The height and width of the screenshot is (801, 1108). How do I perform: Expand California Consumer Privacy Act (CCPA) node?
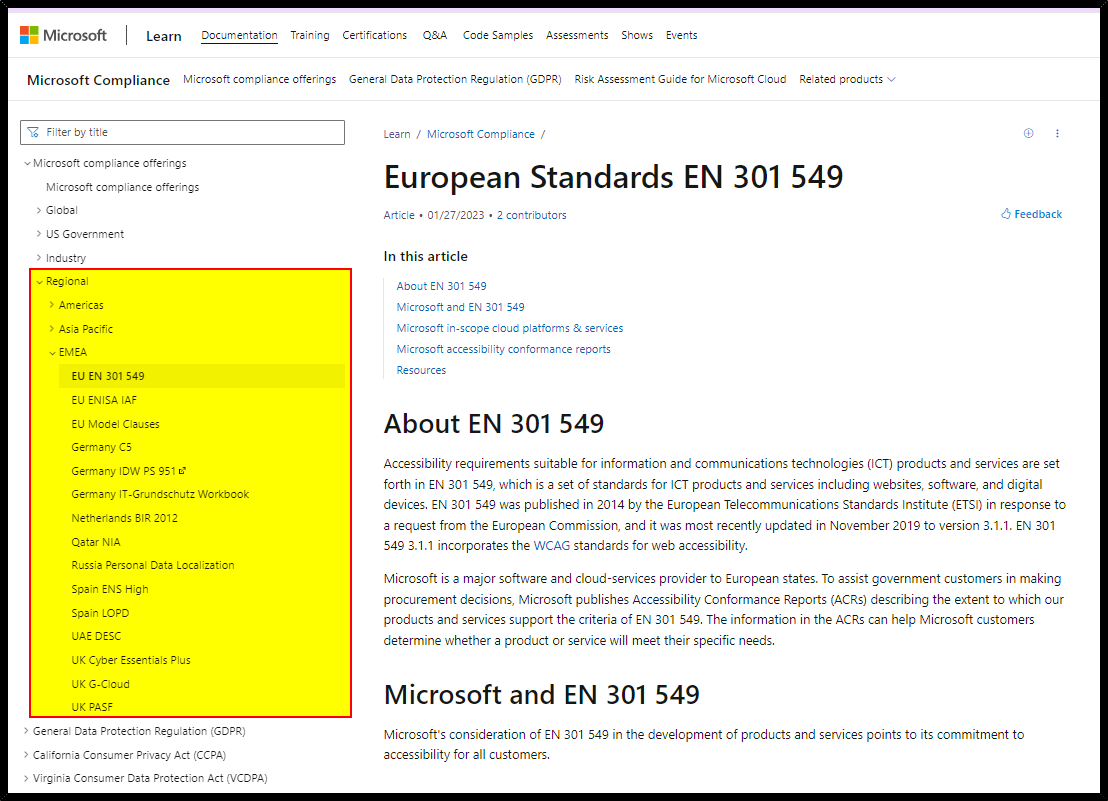[x=124, y=755]
